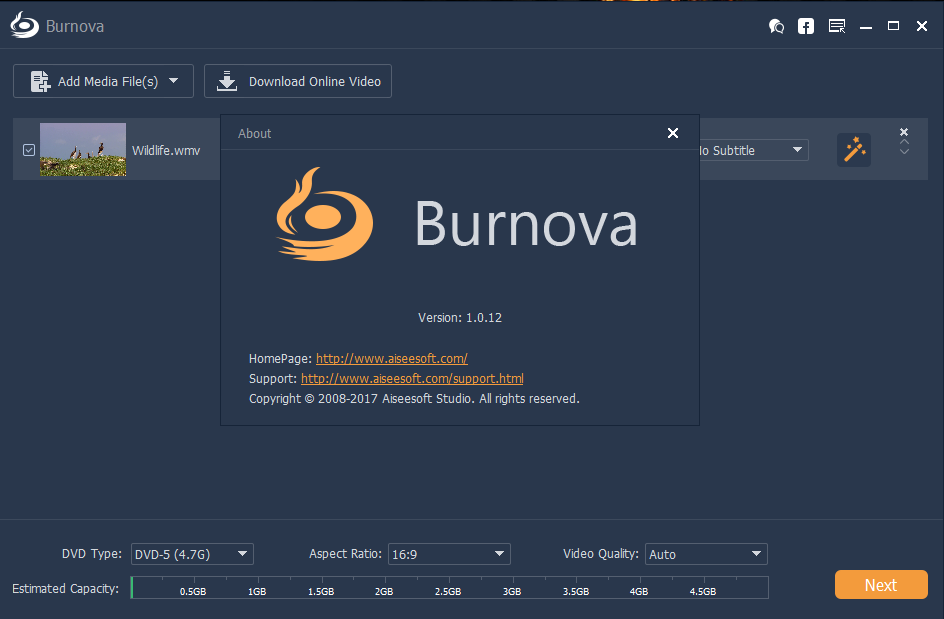Click the Copyright Aiseesoft Studio text
This screenshot has width=944, height=619.
pos(414,399)
